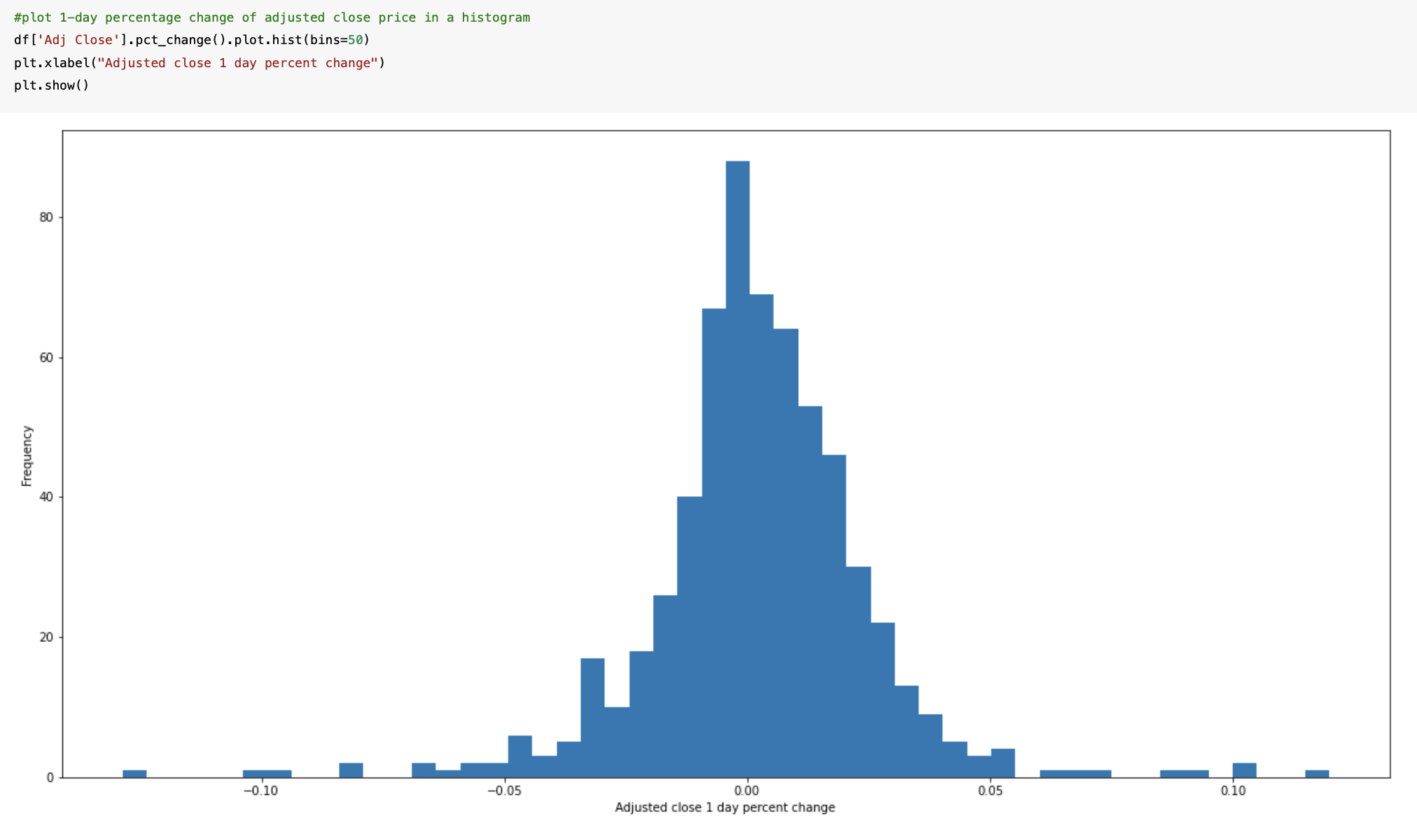The height and width of the screenshot is (840, 1417).
Task: Click the plt.show() call
Action: pyautogui.click(x=52, y=85)
